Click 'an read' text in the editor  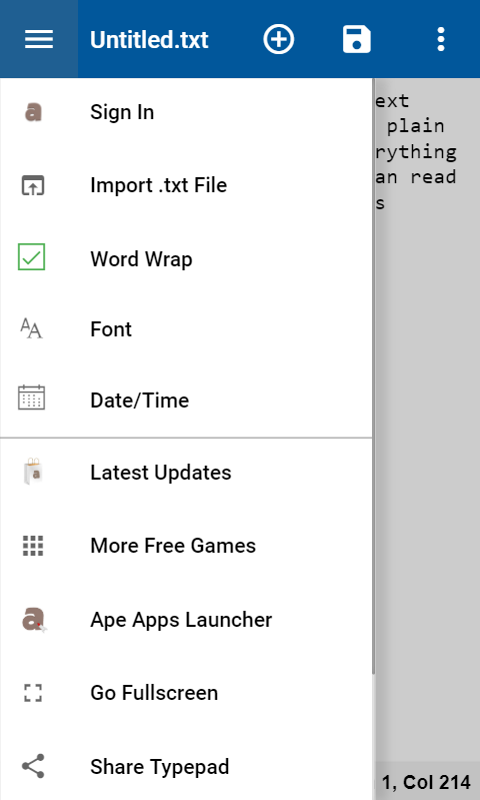(416, 177)
